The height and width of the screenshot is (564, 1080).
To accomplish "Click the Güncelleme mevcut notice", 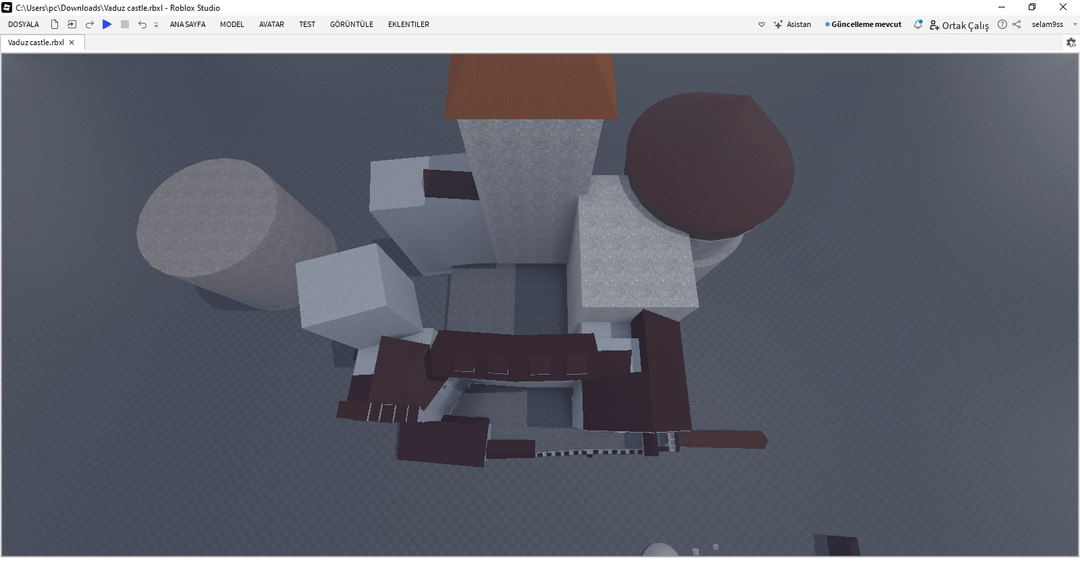I will coord(863,24).
